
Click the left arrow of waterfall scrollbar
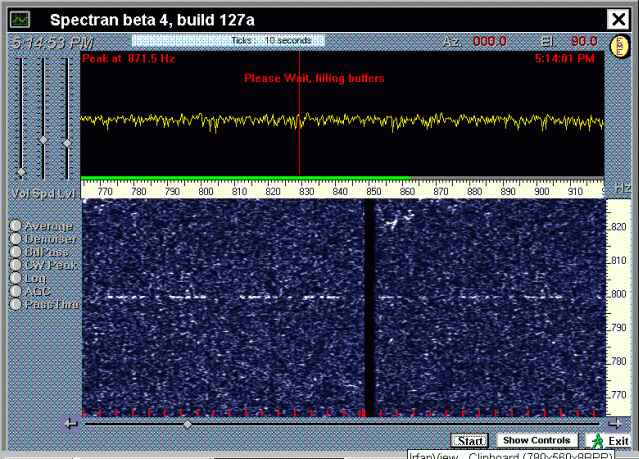(x=71, y=424)
